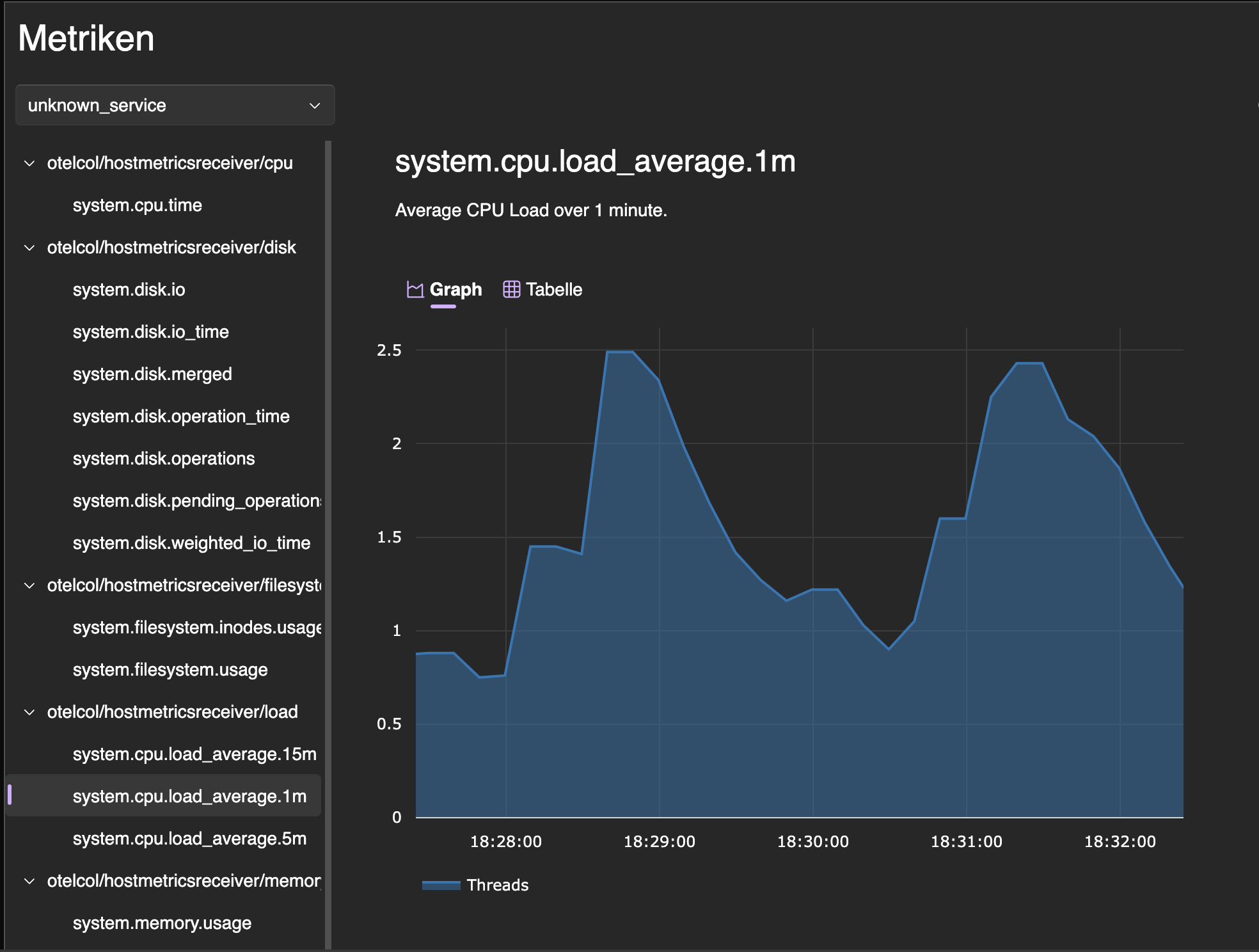Image resolution: width=1259 pixels, height=952 pixels.
Task: Click the Graph chart icon
Action: coord(415,290)
